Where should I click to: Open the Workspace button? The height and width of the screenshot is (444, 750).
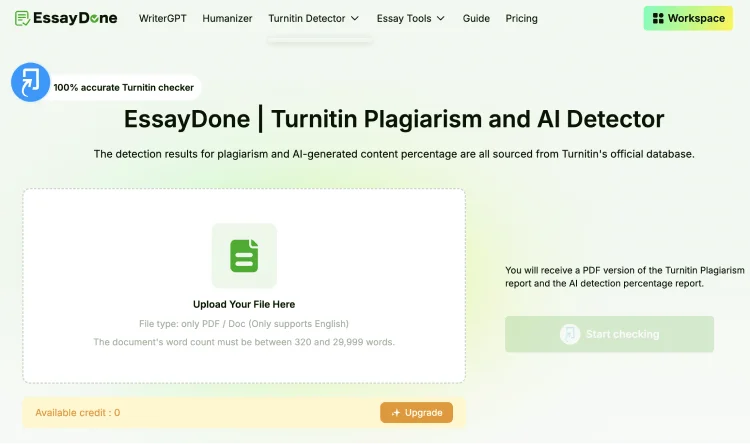click(688, 18)
